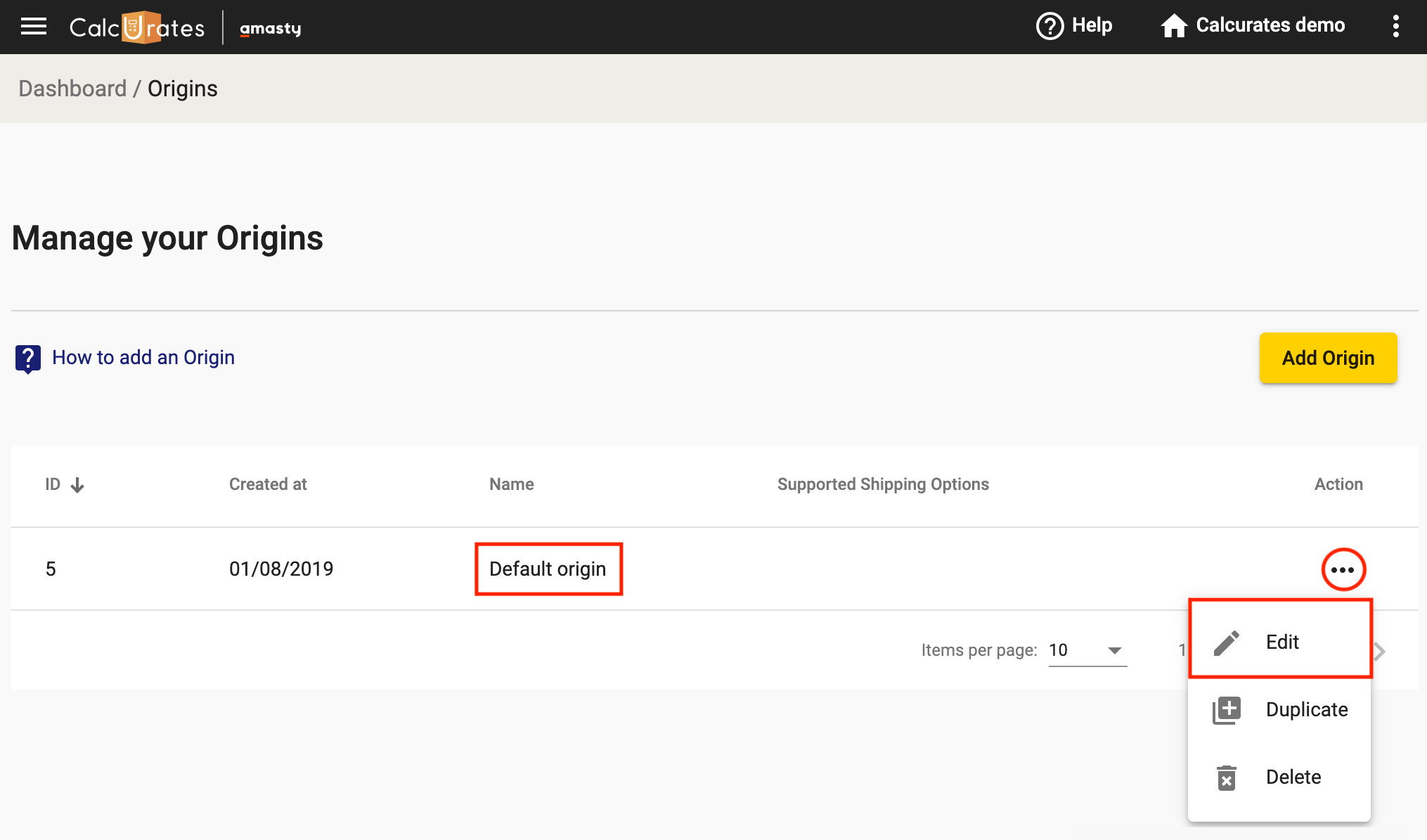Click Supported Shipping Options column header
The width and height of the screenshot is (1427, 840).
[x=883, y=484]
